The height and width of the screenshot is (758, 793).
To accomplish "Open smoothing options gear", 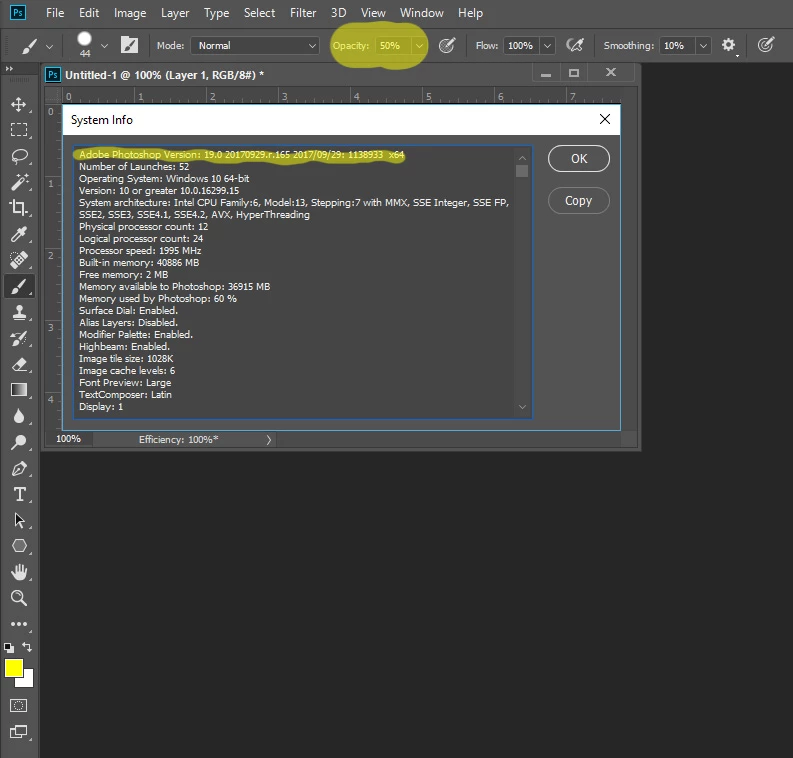I will pyautogui.click(x=728, y=45).
